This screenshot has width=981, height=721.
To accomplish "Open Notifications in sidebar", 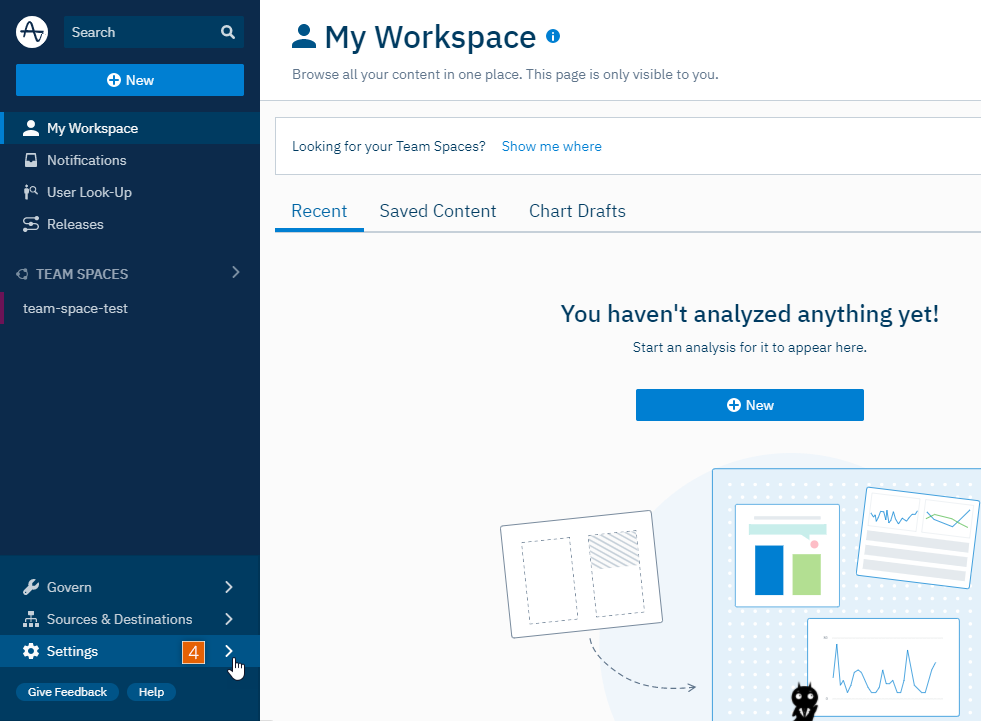I will (130, 160).
